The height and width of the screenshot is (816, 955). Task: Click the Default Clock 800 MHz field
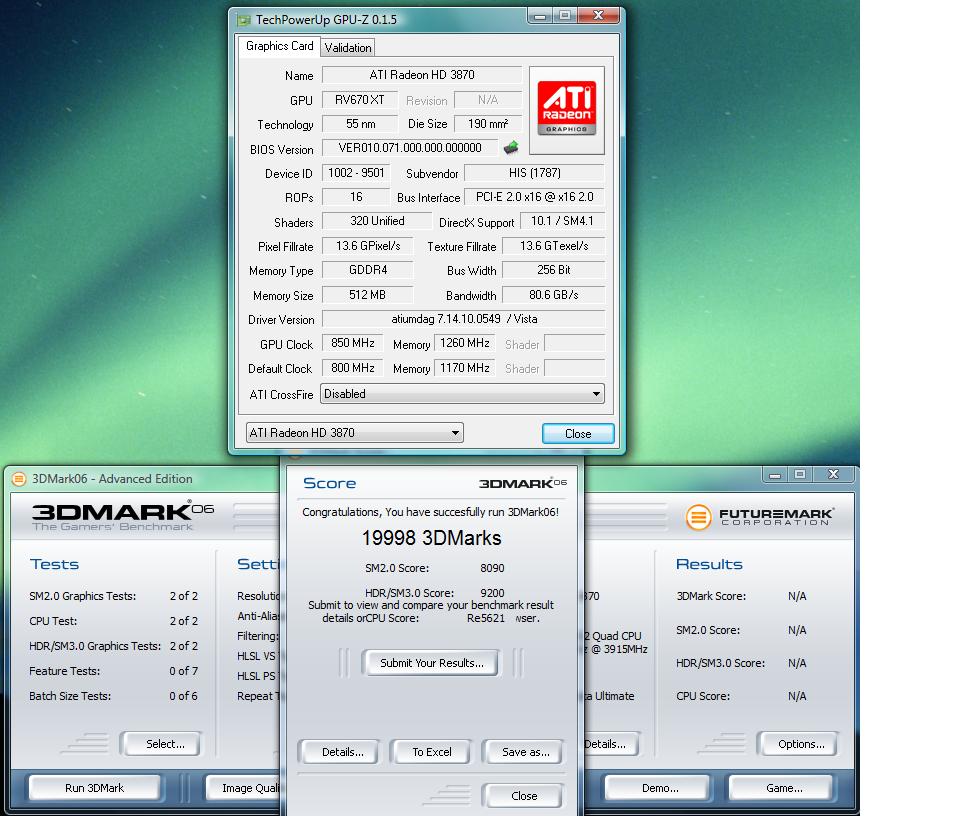coord(353,368)
